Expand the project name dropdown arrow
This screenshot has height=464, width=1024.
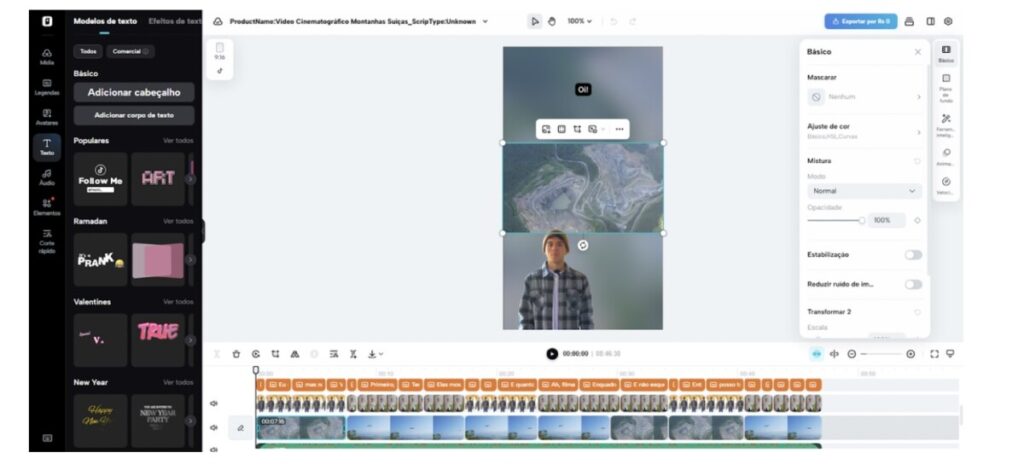(x=485, y=22)
